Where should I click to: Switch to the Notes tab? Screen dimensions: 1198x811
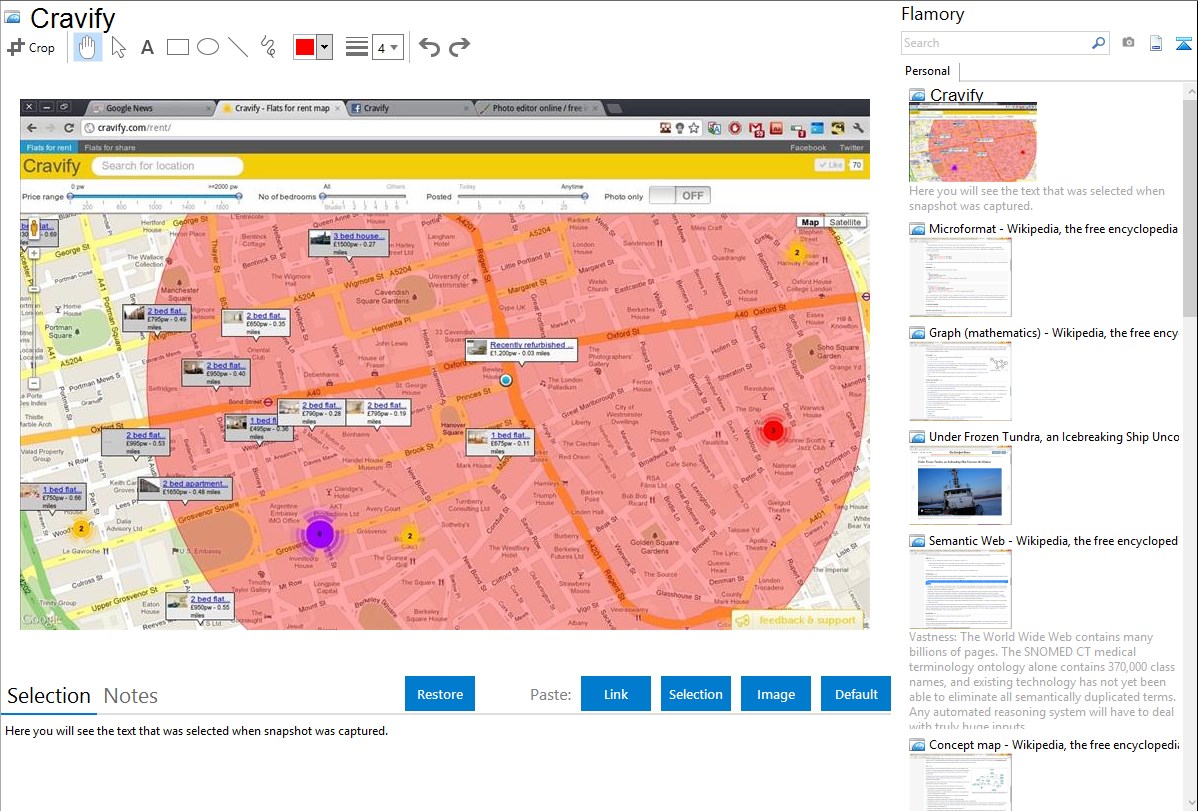(131, 696)
